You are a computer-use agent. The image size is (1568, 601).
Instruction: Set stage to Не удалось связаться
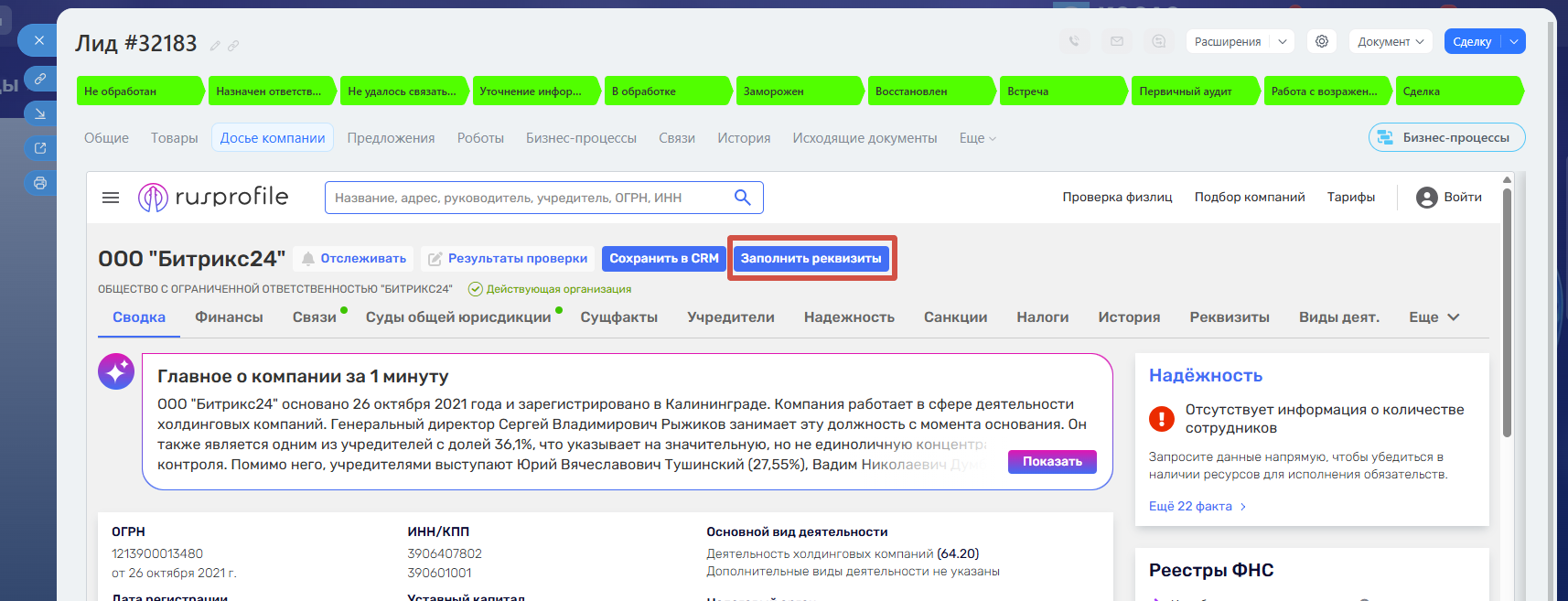tap(404, 91)
